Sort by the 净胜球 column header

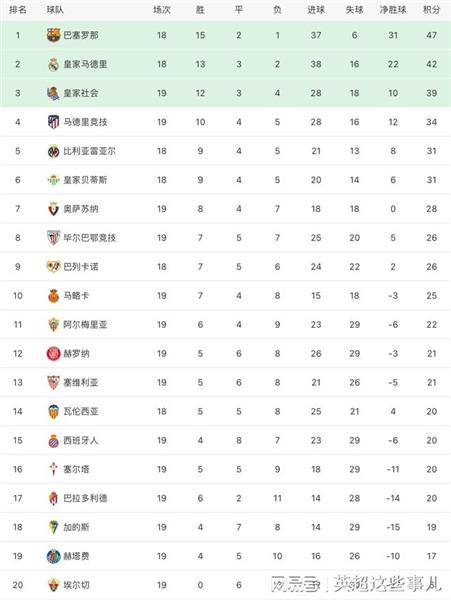click(x=393, y=10)
